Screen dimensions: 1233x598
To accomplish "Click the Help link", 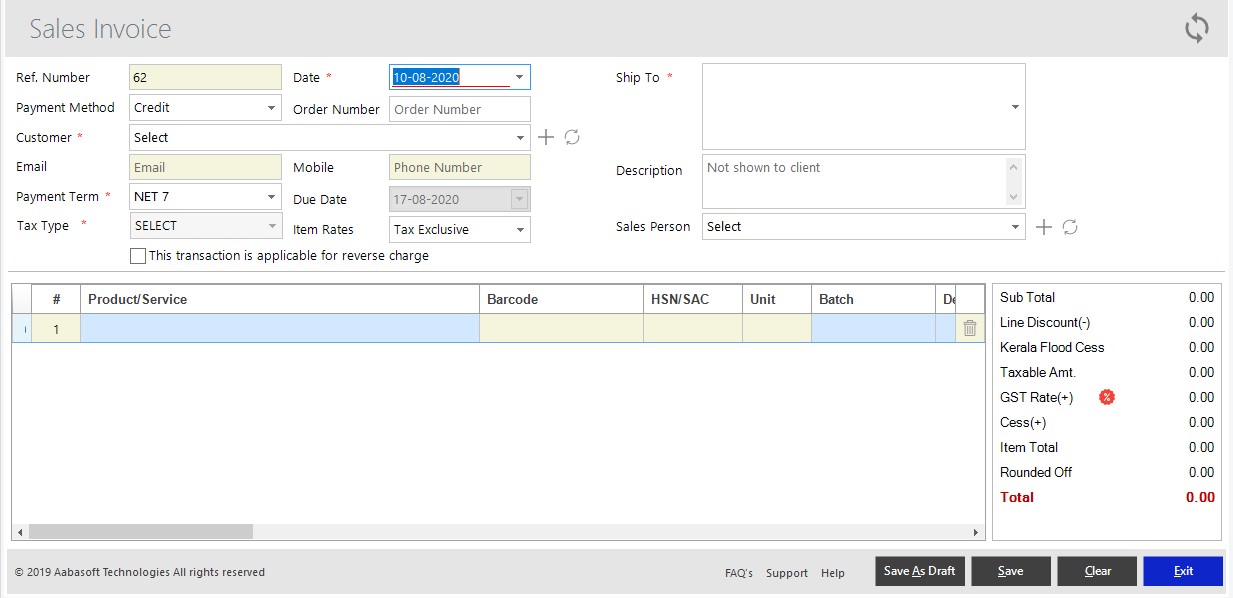I will (x=833, y=573).
